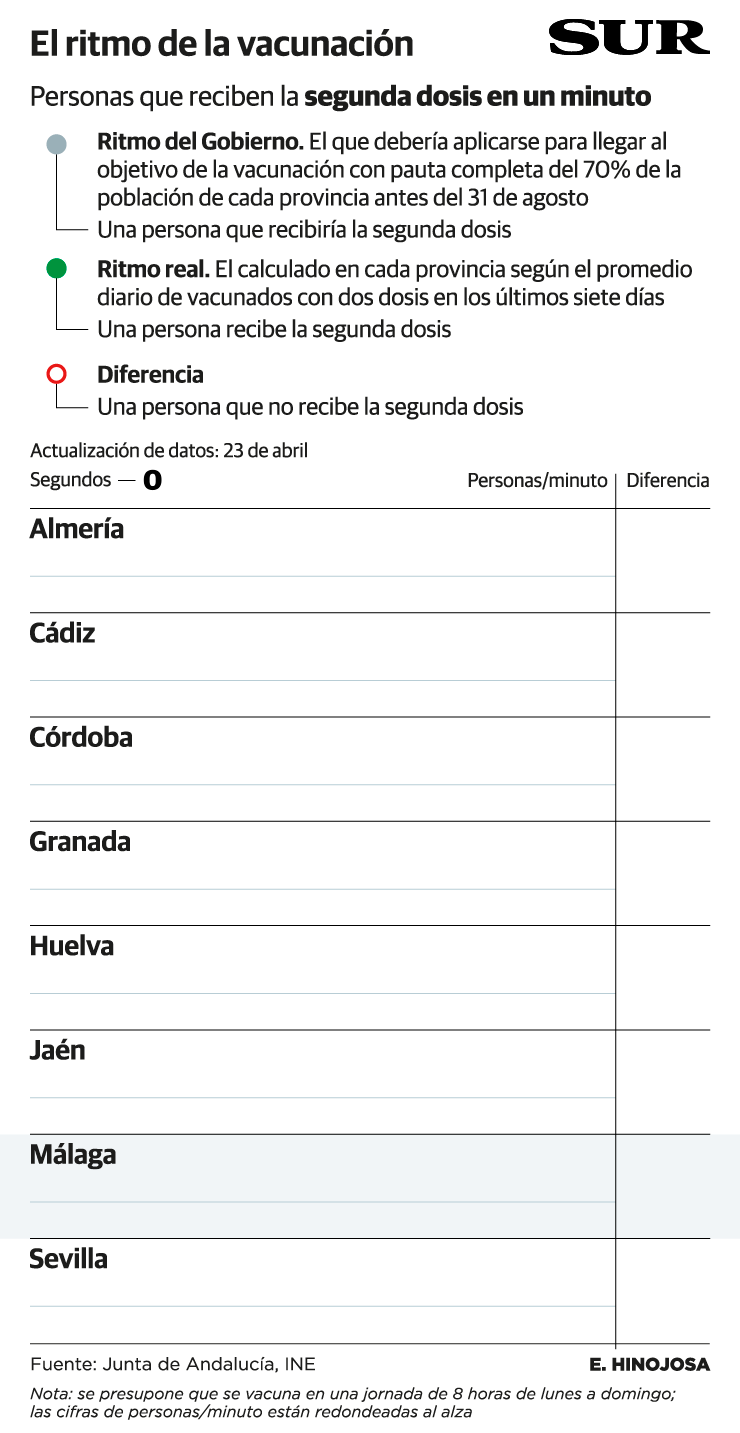Click the red hollow Diferencia circle
This screenshot has width=740, height=1433.
57,374
